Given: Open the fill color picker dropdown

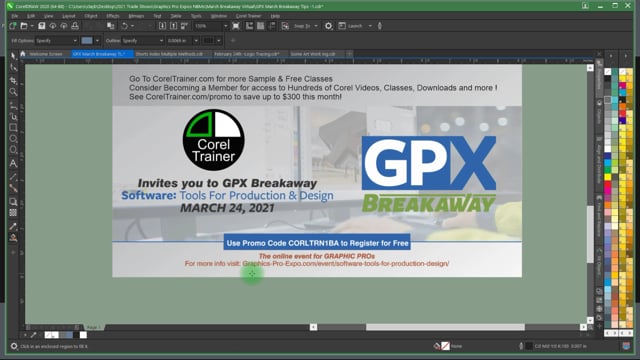Looking at the screenshot, I should (97, 41).
